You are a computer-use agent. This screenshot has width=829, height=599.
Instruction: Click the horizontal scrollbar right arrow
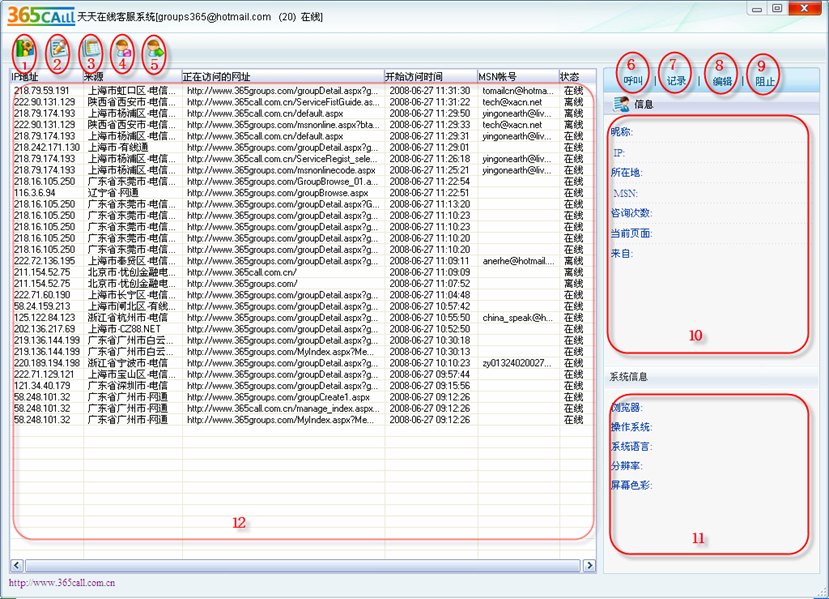[x=590, y=566]
